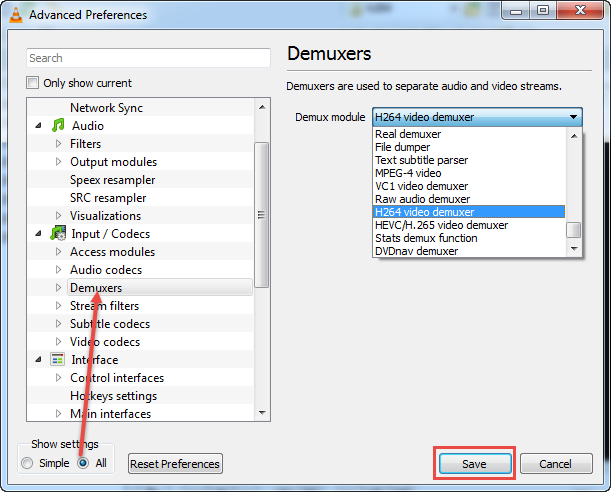Expand the Demuxers tree node
This screenshot has height=492, width=611.
(58, 287)
